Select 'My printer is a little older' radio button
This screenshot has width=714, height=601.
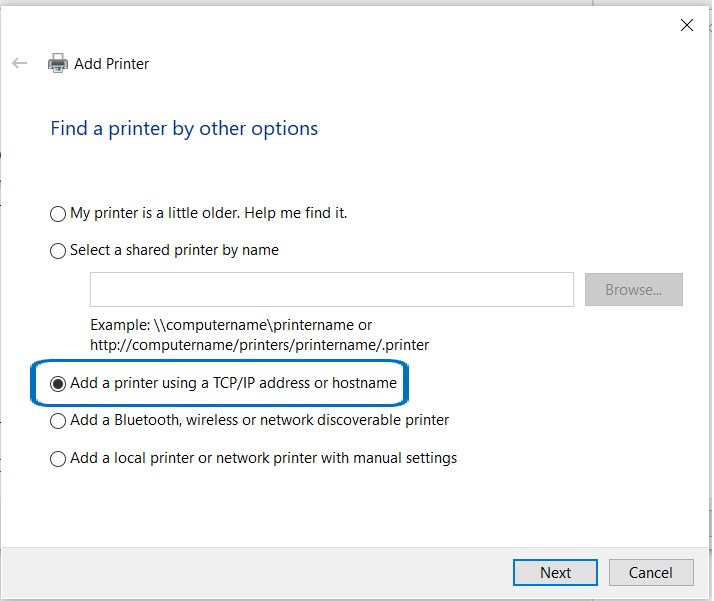coord(58,214)
